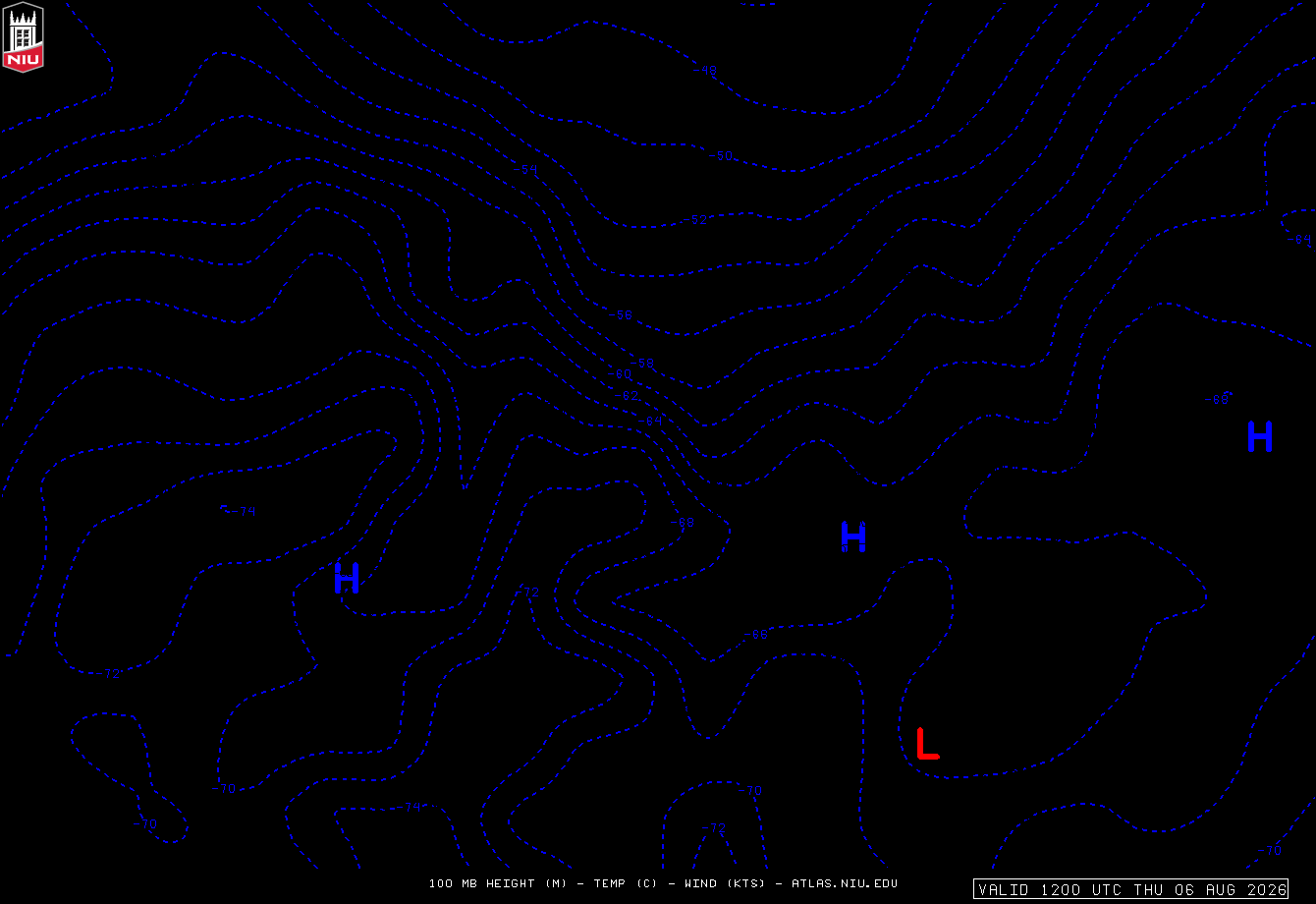Select the blue H nearest the red L
The height and width of the screenshot is (904, 1316).
coord(853,537)
